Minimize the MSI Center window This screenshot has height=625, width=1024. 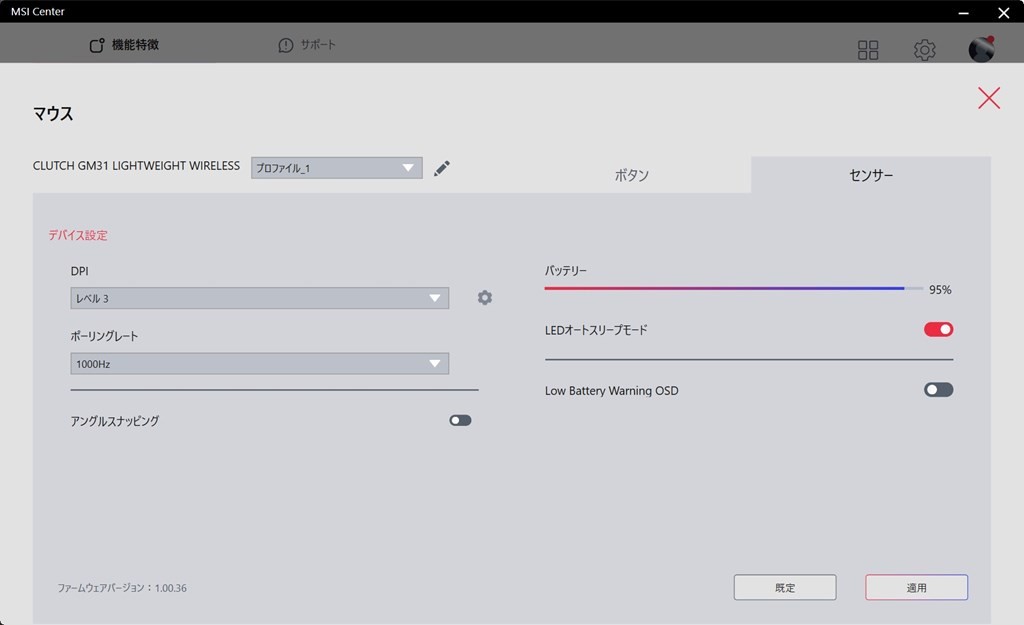tap(963, 12)
